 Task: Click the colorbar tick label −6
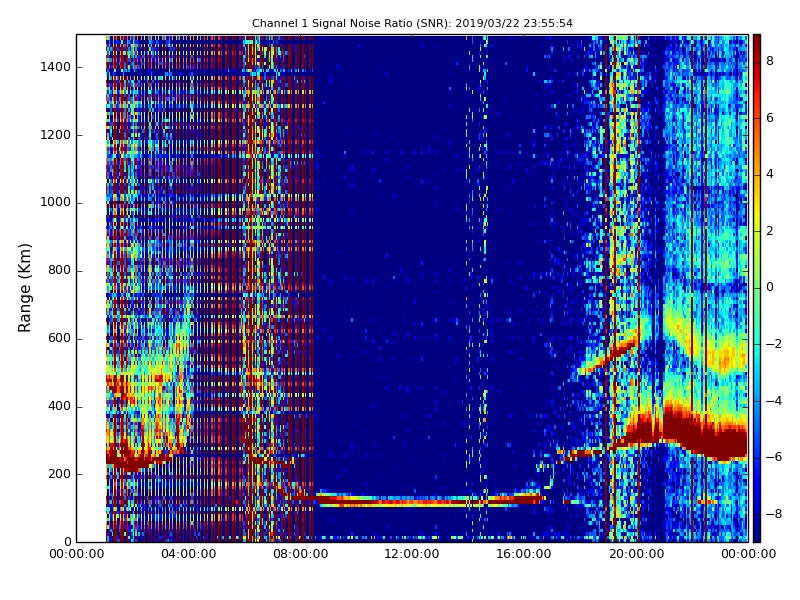(x=774, y=457)
